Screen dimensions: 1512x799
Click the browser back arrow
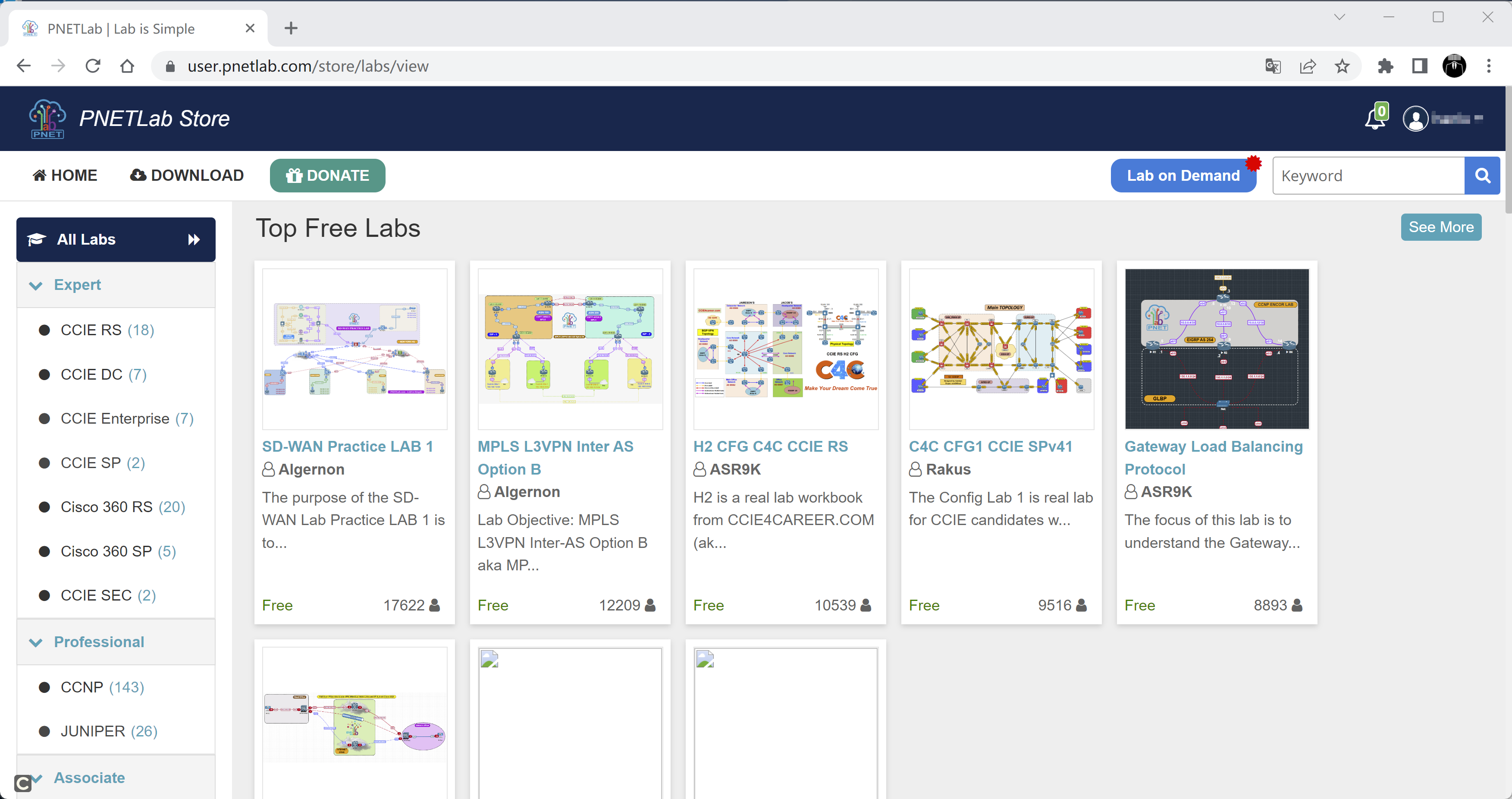[x=23, y=66]
